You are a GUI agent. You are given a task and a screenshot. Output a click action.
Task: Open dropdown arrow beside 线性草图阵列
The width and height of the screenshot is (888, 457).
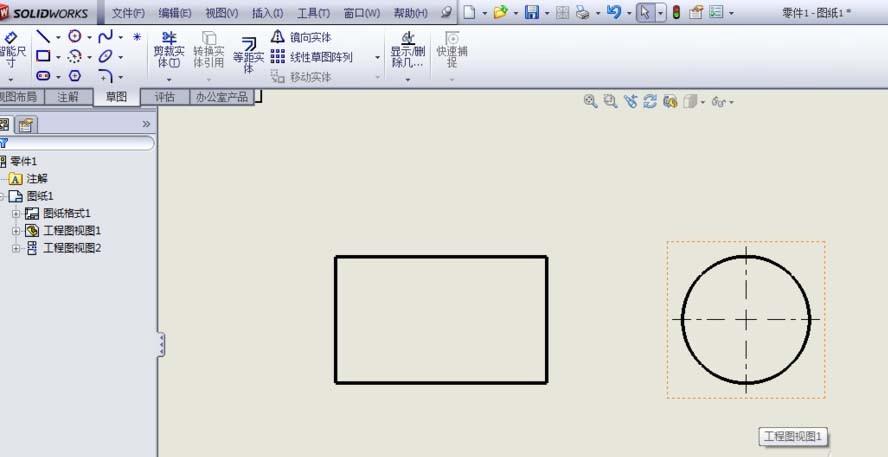tap(378, 57)
